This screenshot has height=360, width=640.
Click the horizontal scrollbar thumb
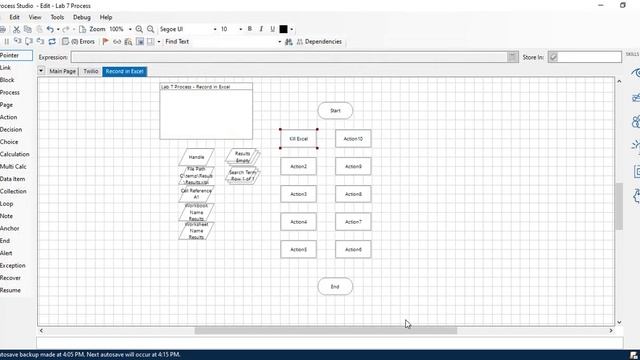(326, 331)
